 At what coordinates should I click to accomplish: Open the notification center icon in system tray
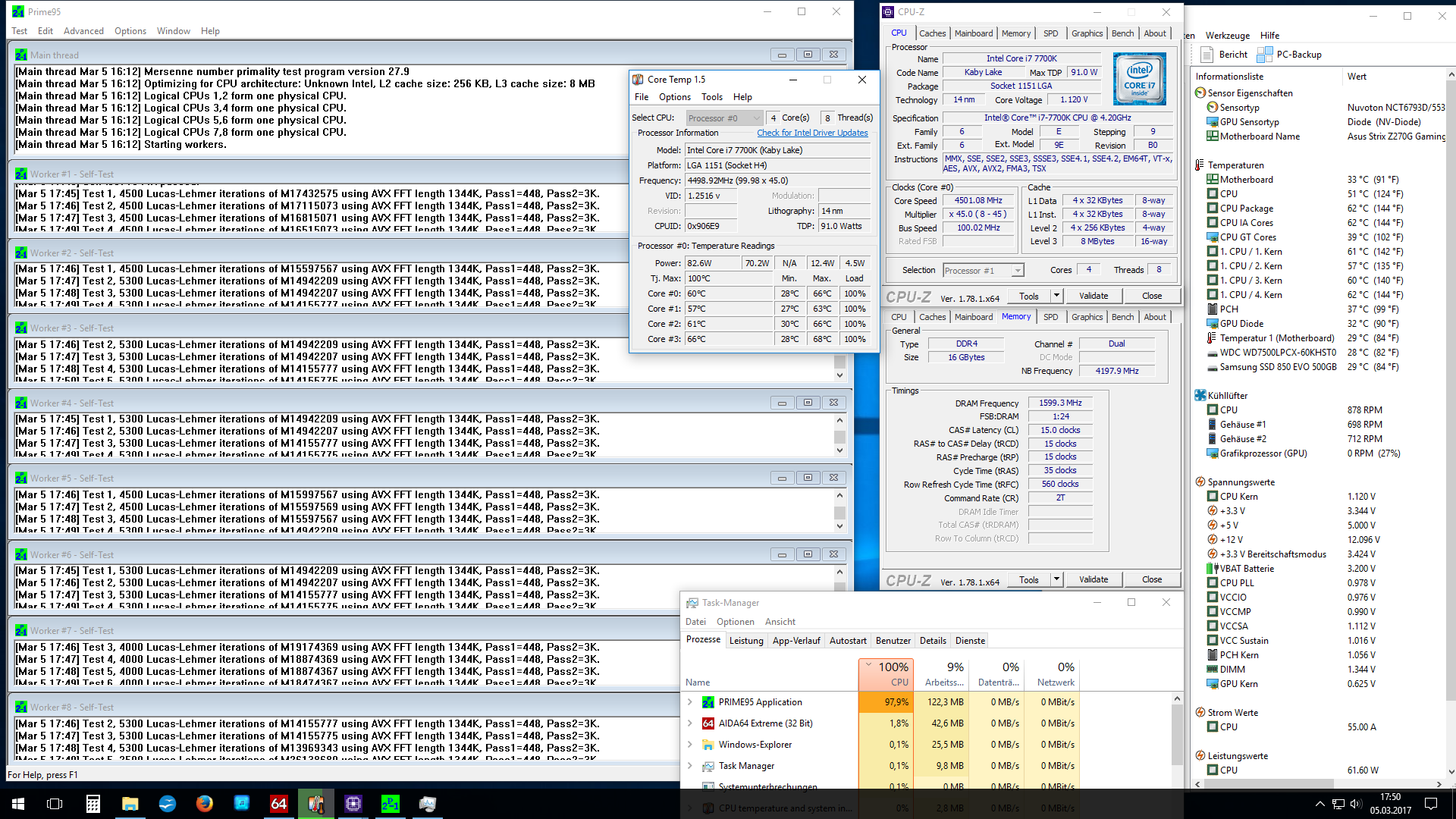point(1431,804)
